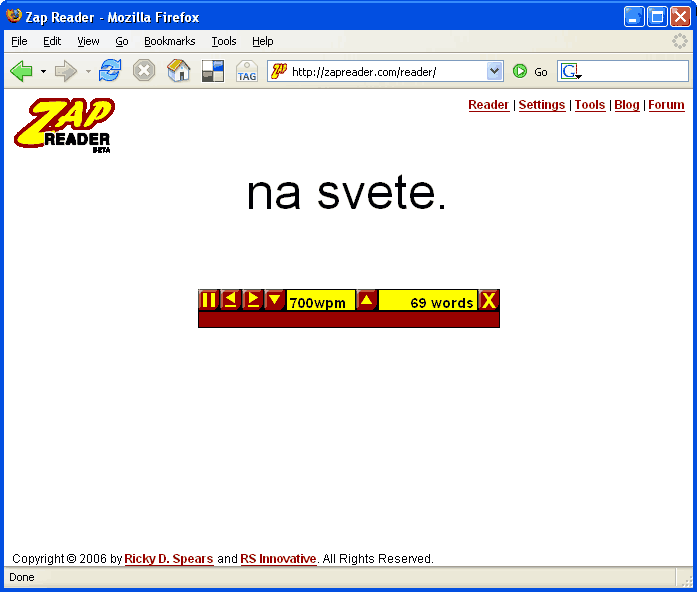The image size is (697, 592).
Task: Open the Tools page link
Action: point(590,105)
